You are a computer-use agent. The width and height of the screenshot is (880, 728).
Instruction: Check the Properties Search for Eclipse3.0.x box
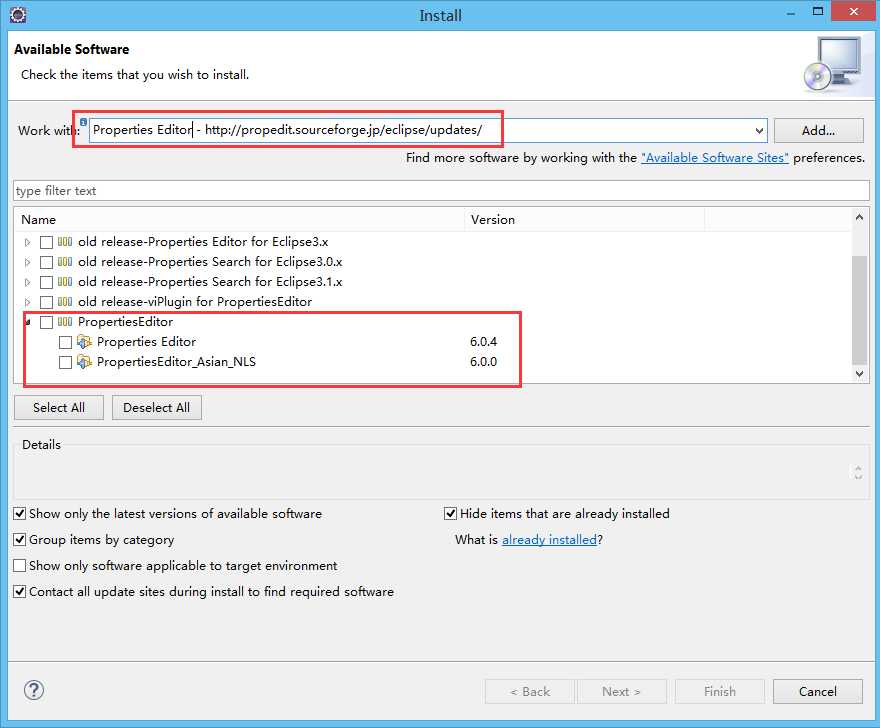pos(47,262)
